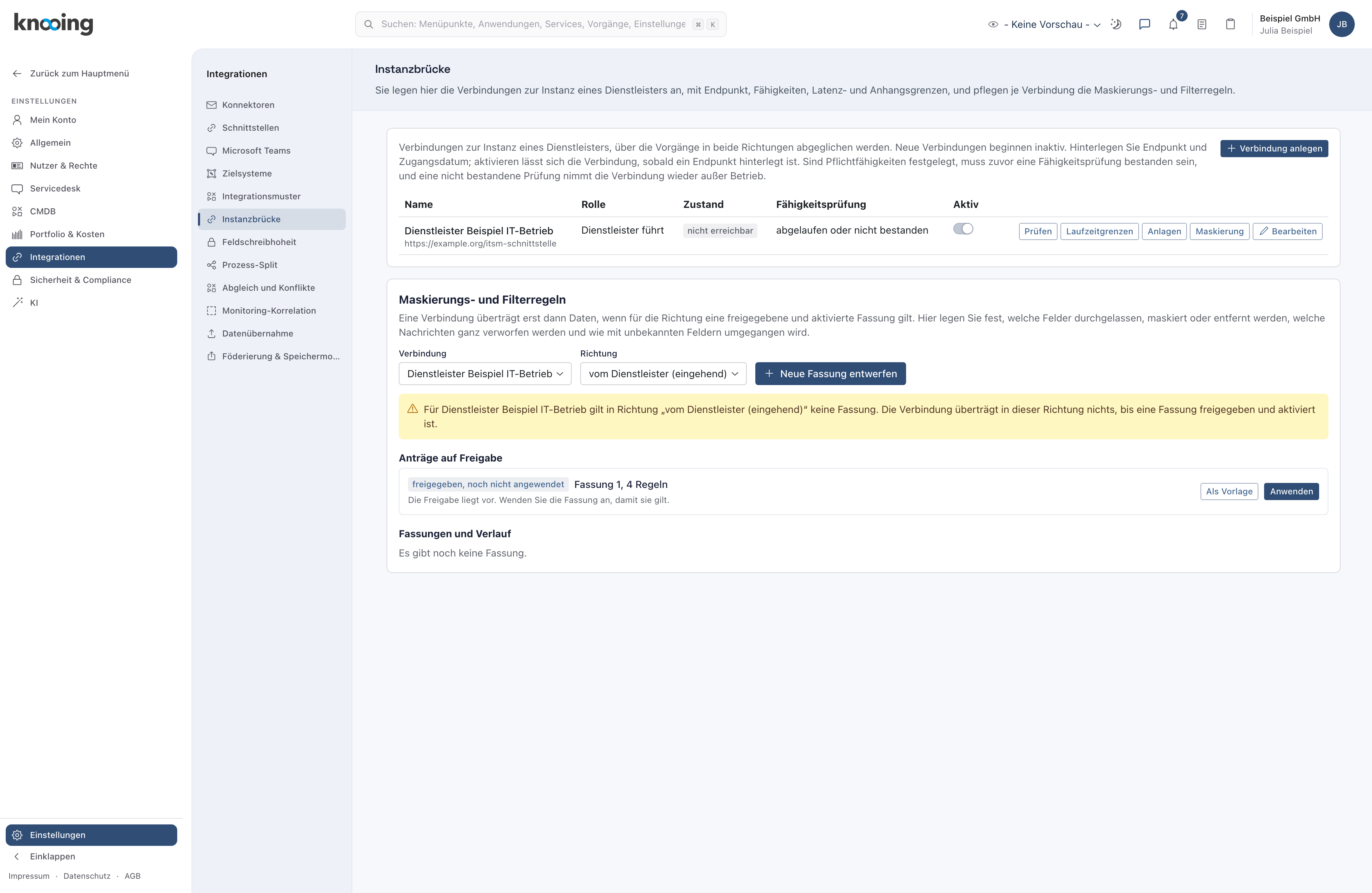This screenshot has height=893, width=1372.
Task: Click the Feldschreibhoheit lock icon
Action: point(212,242)
